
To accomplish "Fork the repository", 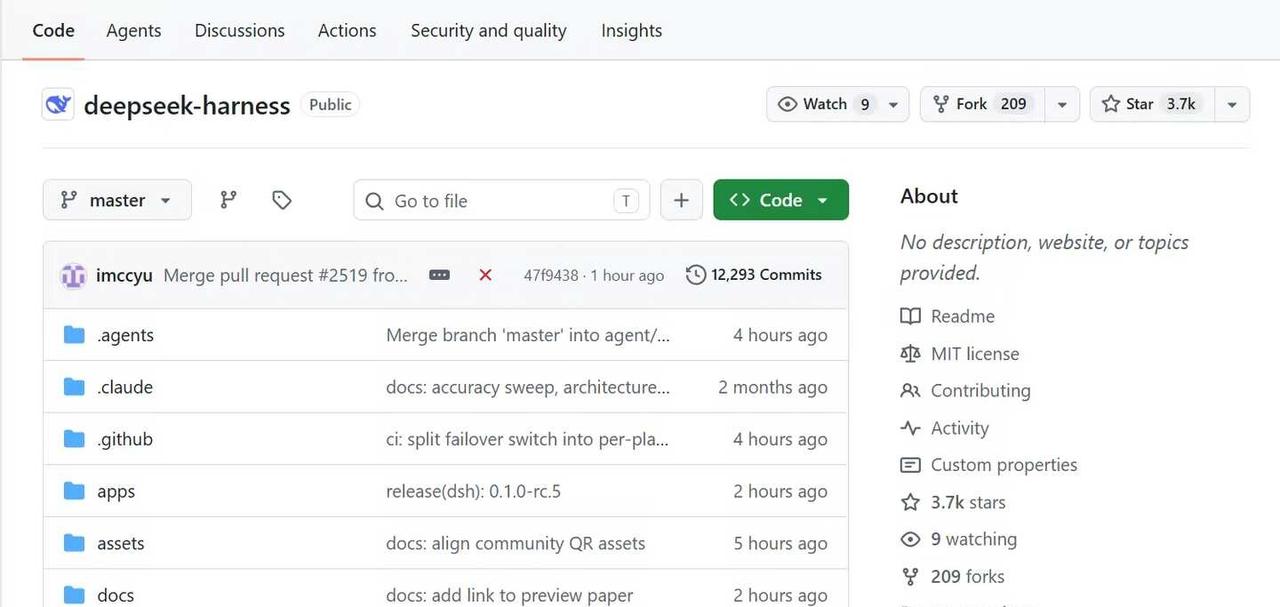I will [x=982, y=104].
